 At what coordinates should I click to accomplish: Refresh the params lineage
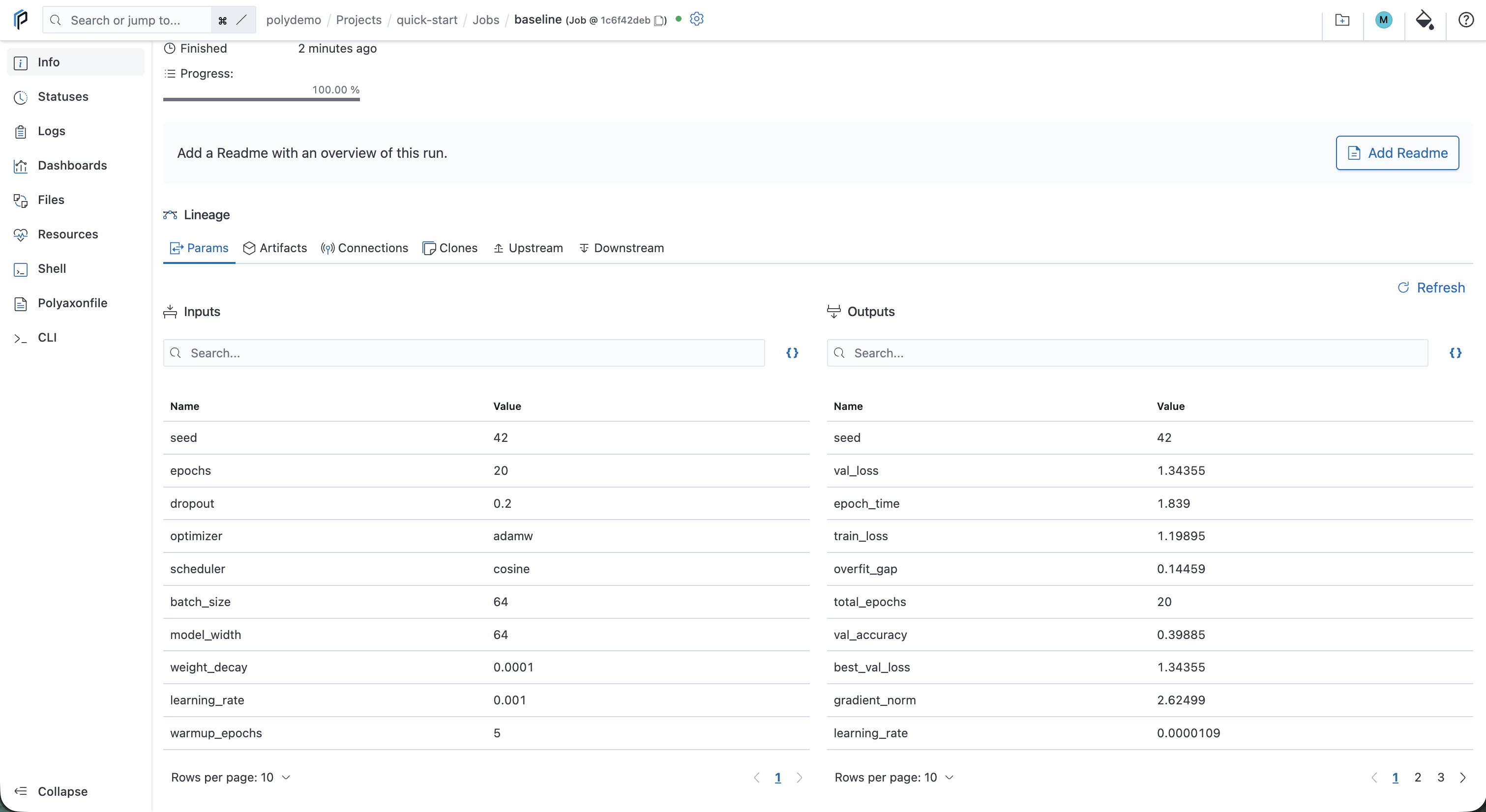[1431, 288]
